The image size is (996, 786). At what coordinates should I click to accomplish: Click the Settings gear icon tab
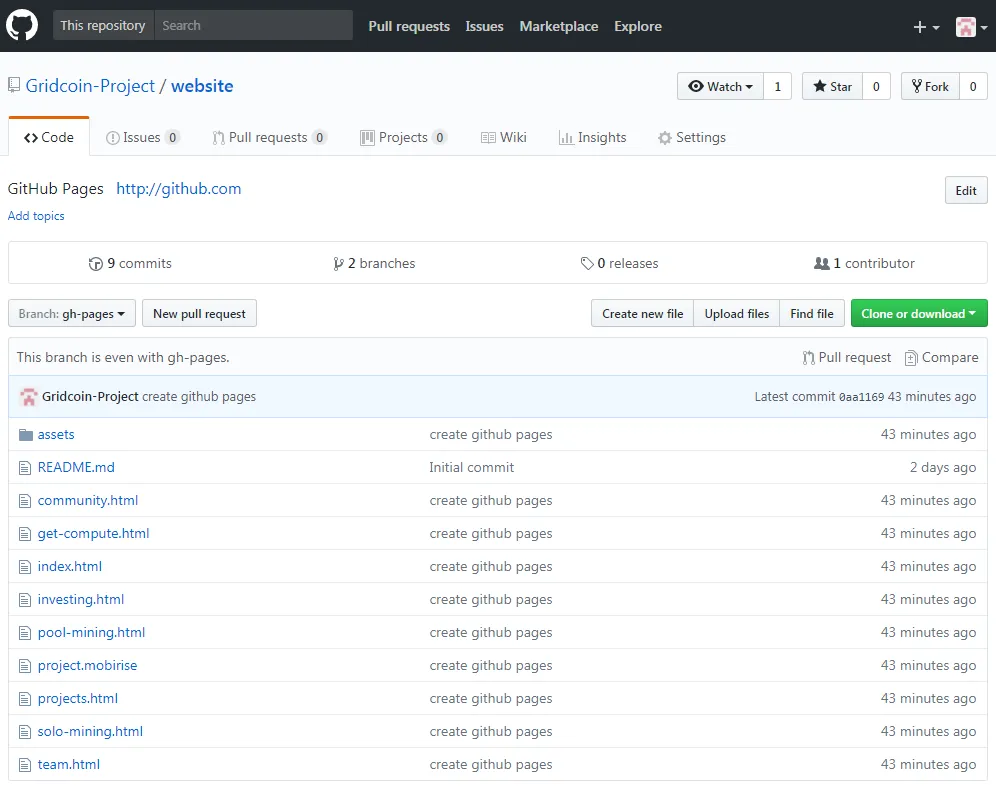(x=664, y=138)
